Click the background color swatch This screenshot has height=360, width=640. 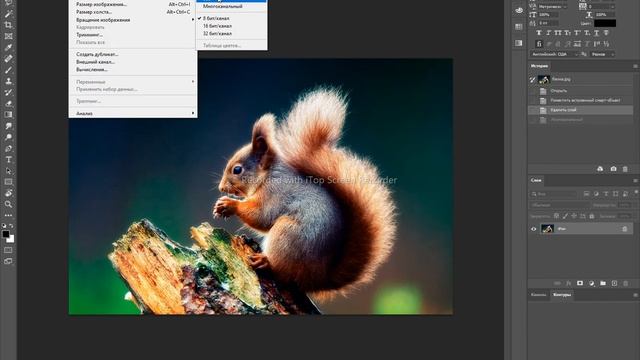pyautogui.click(x=11, y=240)
